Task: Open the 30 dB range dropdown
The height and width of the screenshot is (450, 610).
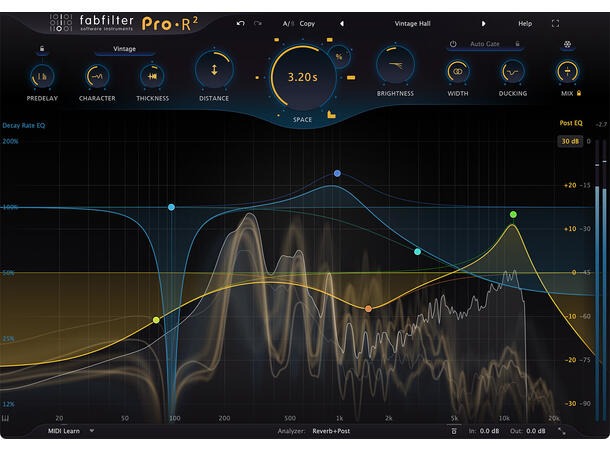Action: [570, 141]
